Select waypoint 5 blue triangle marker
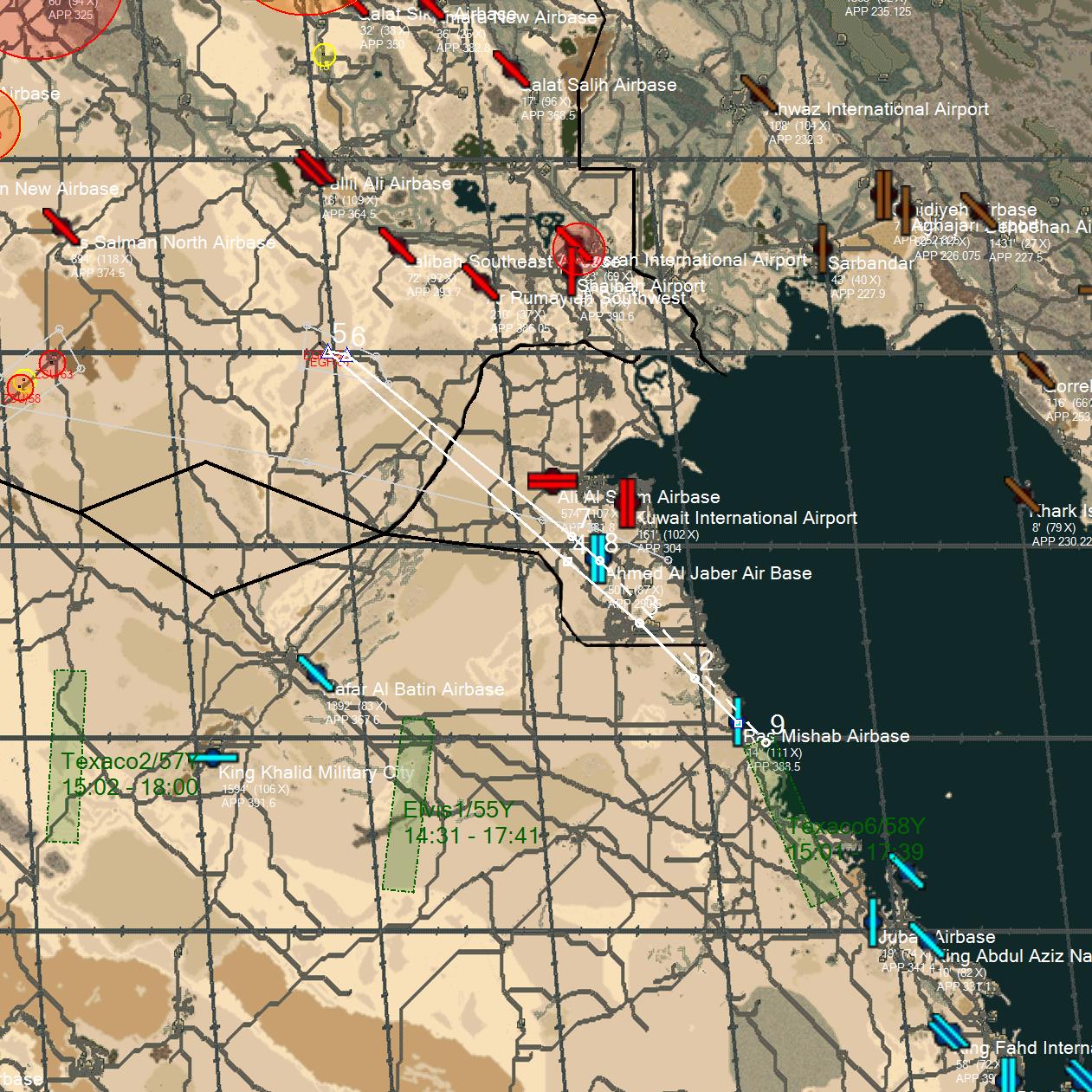This screenshot has height=1092, width=1092. click(x=328, y=352)
